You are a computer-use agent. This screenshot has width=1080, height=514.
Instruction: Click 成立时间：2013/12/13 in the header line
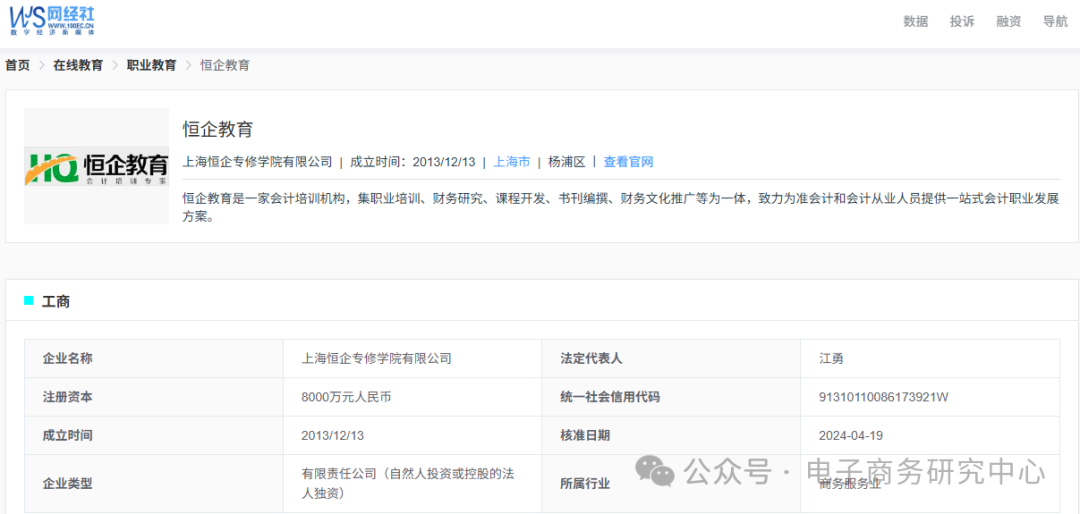pyautogui.click(x=413, y=162)
